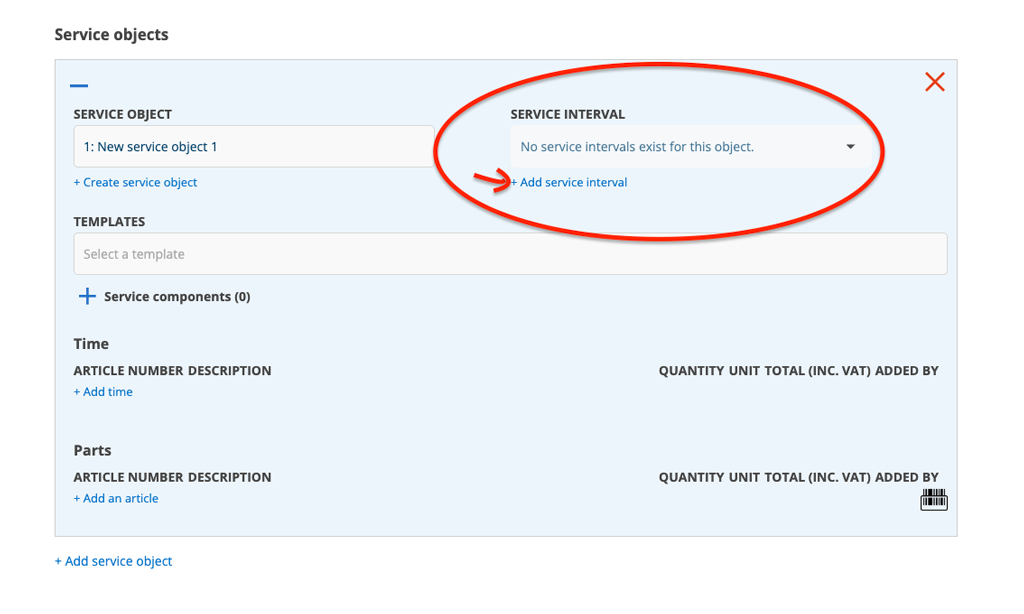Click '+ Add time' link
The width and height of the screenshot is (1024, 614).
coord(103,392)
